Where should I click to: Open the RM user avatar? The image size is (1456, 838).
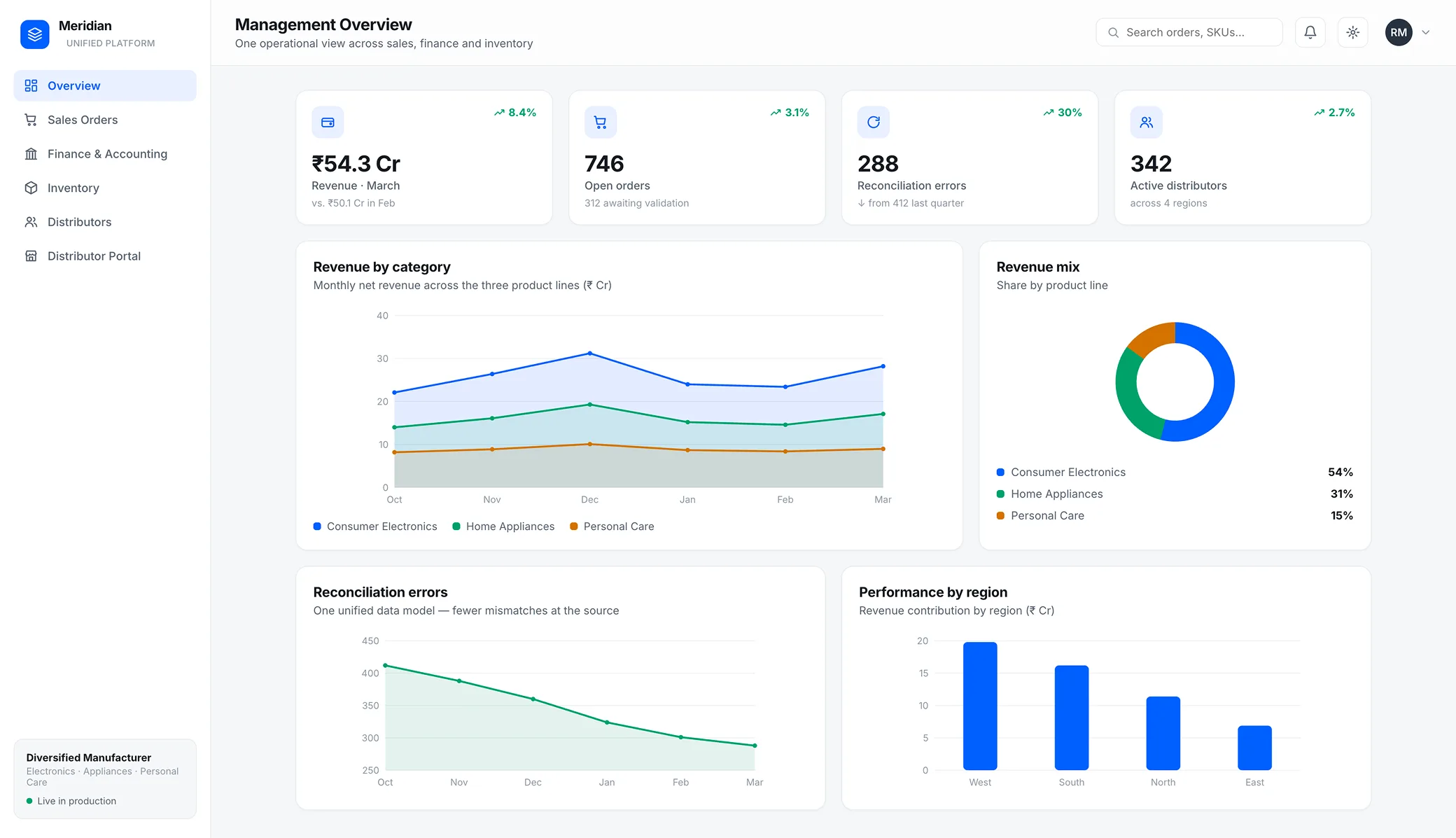(1399, 32)
